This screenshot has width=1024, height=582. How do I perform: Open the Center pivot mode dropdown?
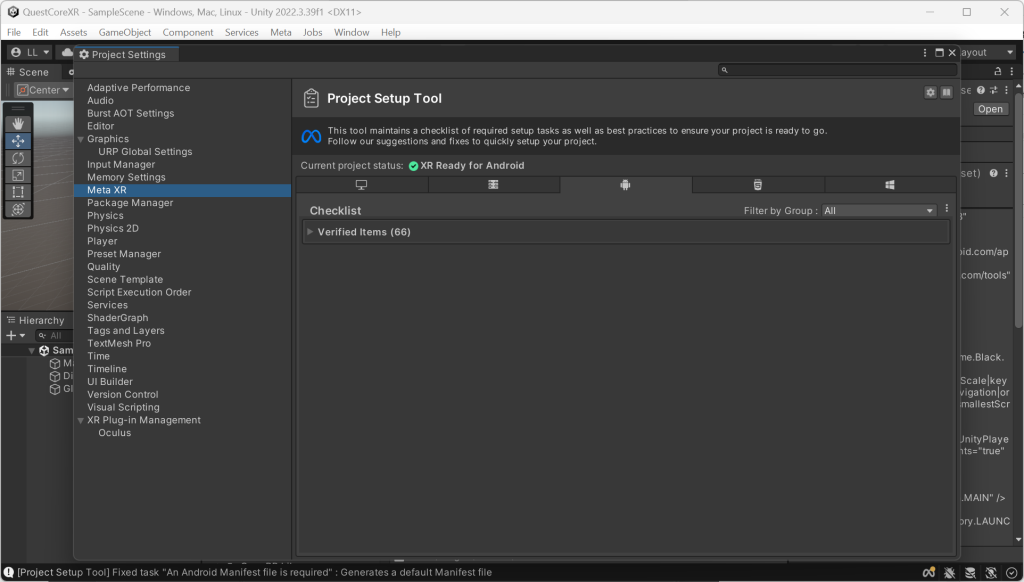[43, 90]
